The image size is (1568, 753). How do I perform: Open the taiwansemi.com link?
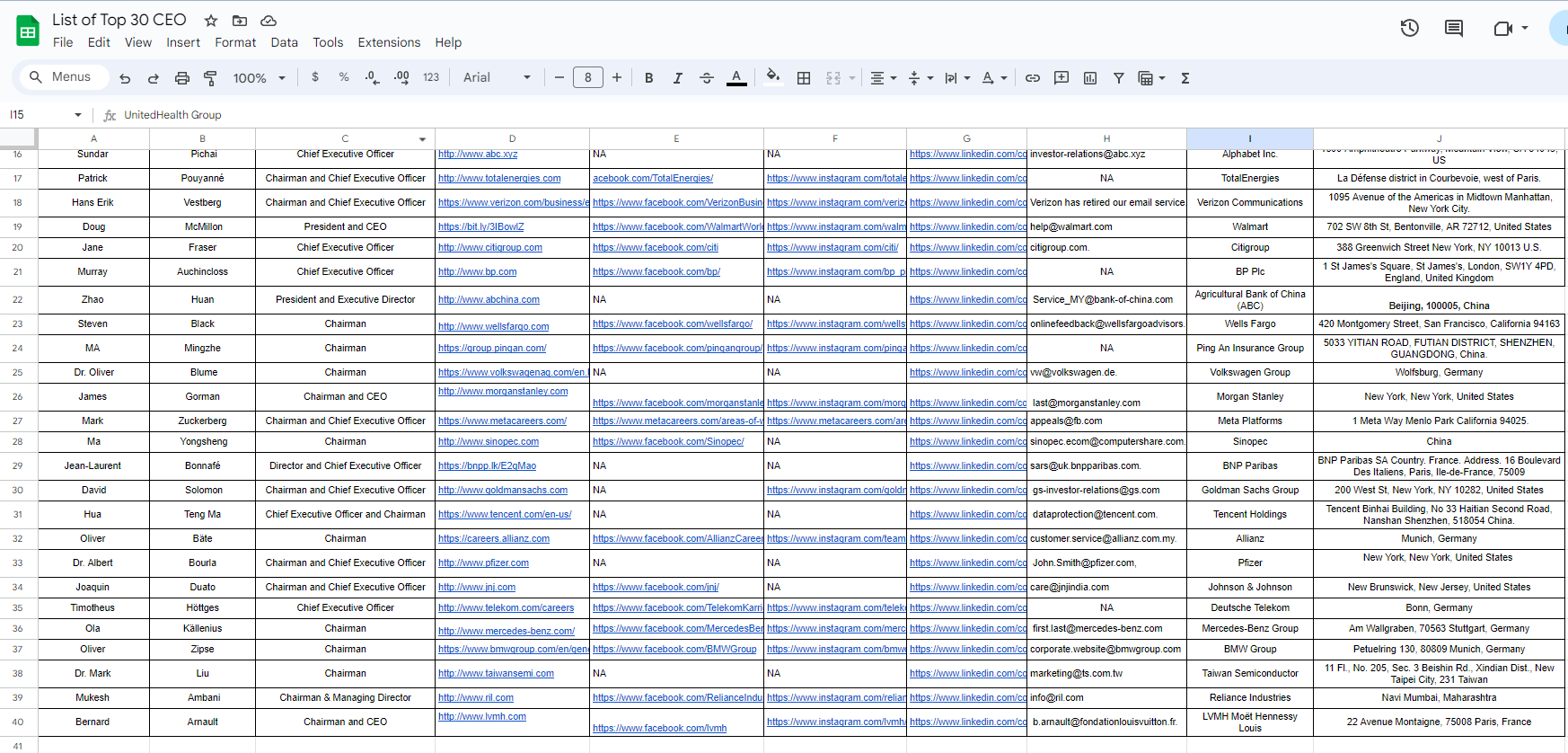click(496, 674)
